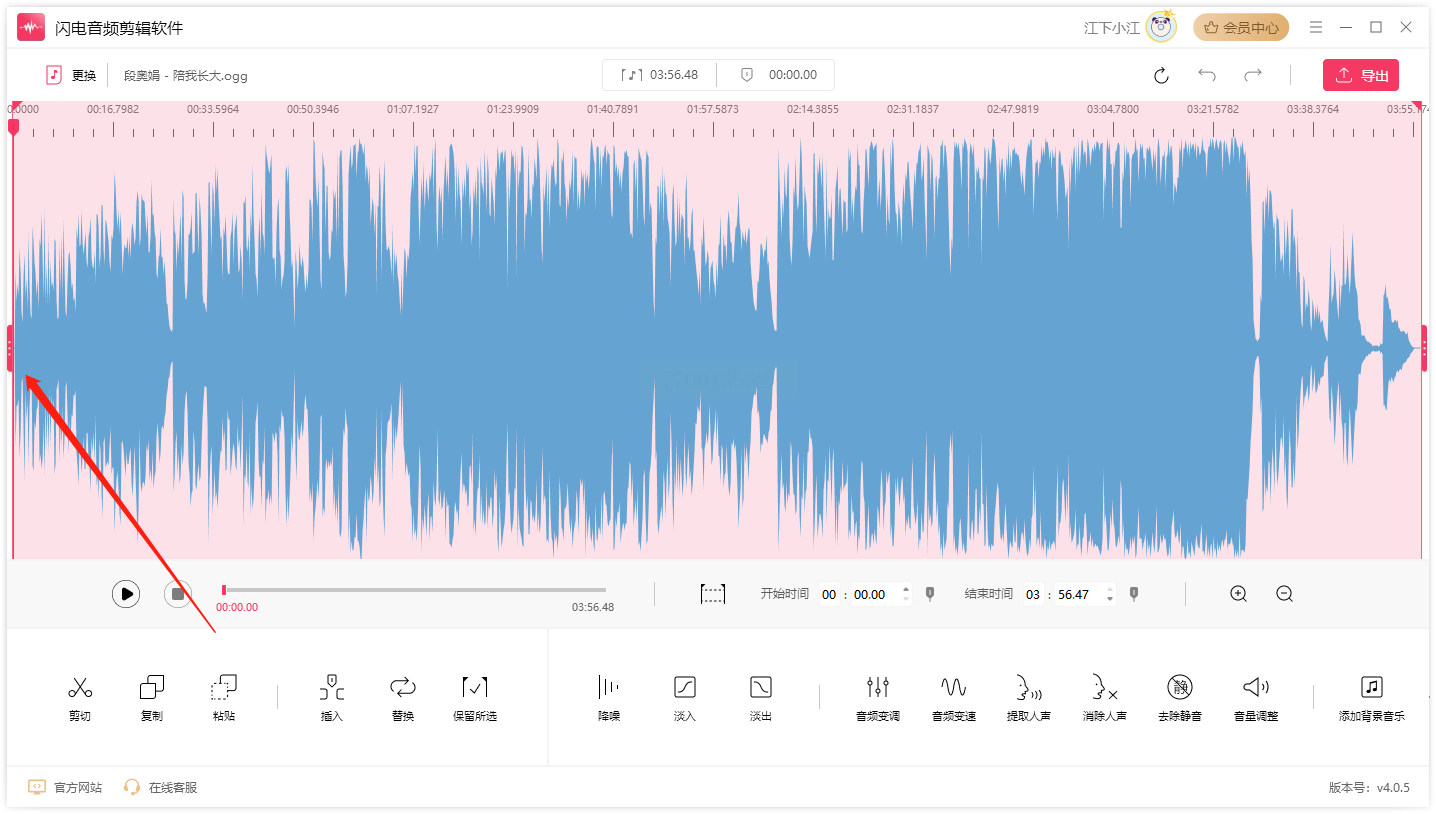The width and height of the screenshot is (1436, 814).
Task: Click the redo arrow in the top toolbar
Action: (x=1253, y=75)
